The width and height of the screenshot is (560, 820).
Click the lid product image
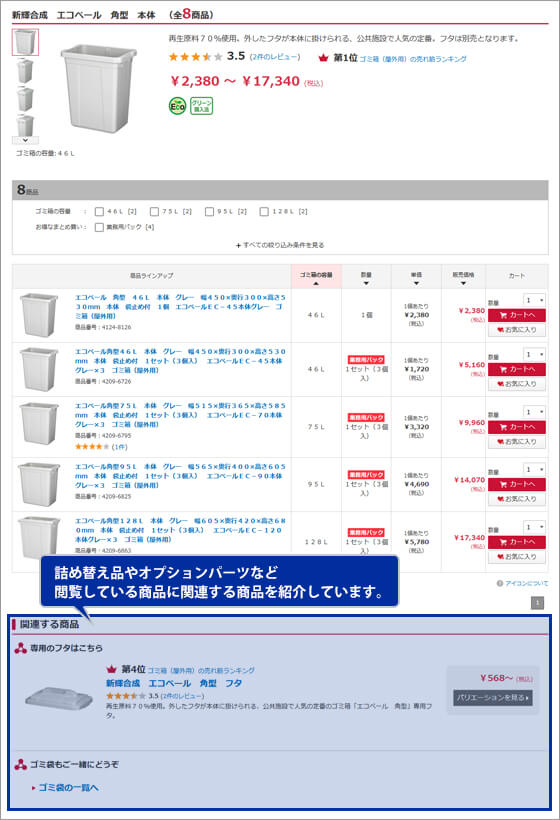(x=59, y=698)
